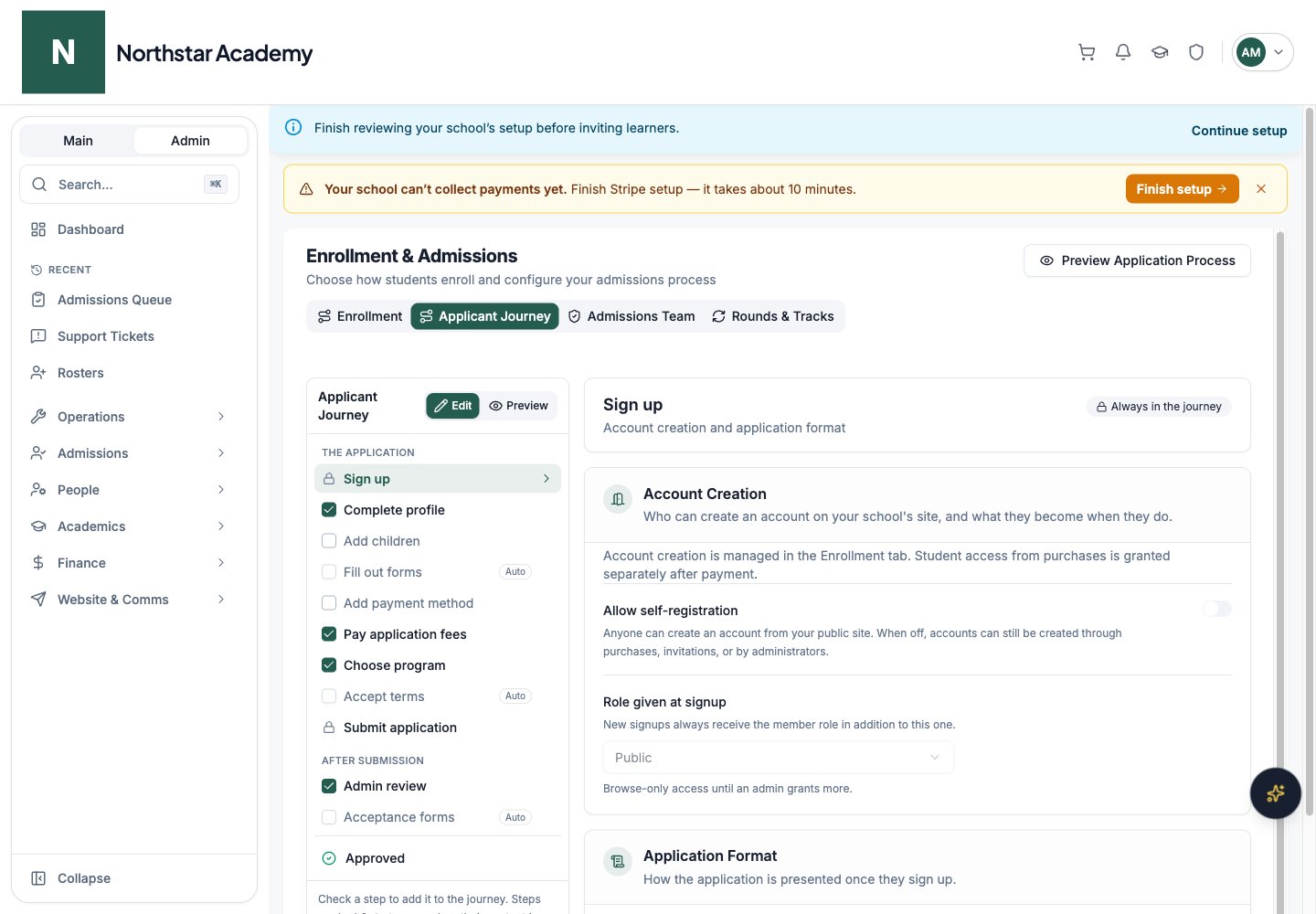Open Support Tickets in recent list
Viewport: 1316px width, 914px height.
coord(129,336)
